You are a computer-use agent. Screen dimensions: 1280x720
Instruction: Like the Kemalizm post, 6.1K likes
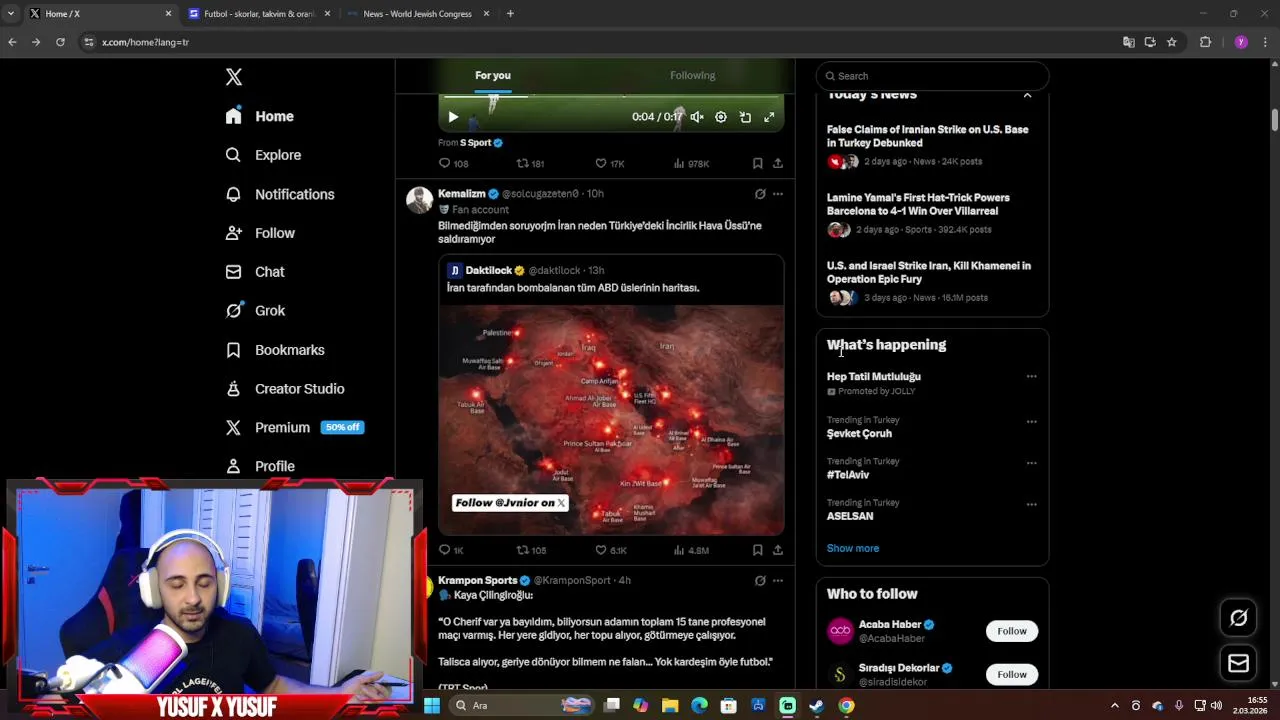(x=611, y=550)
